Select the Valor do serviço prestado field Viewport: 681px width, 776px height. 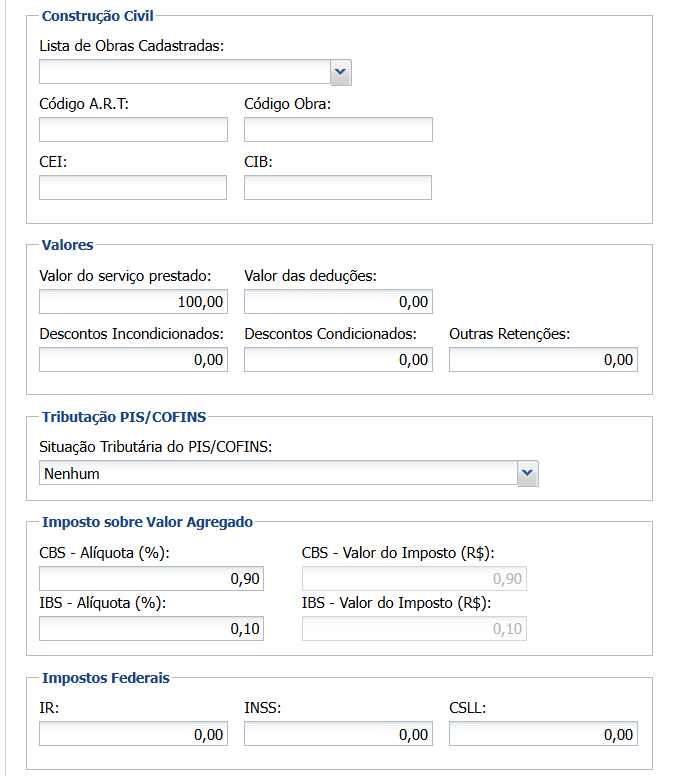133,302
